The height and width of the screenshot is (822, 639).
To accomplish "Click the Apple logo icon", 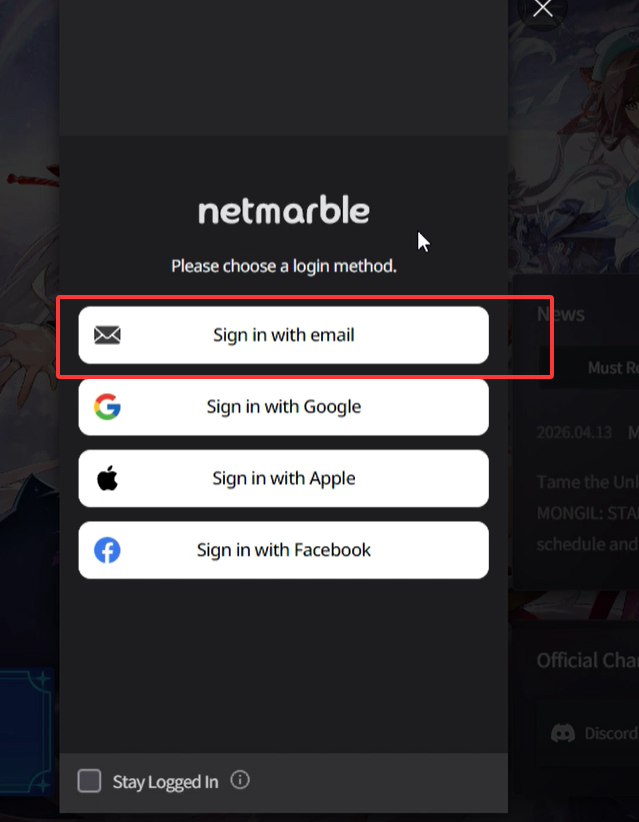I will coord(107,478).
